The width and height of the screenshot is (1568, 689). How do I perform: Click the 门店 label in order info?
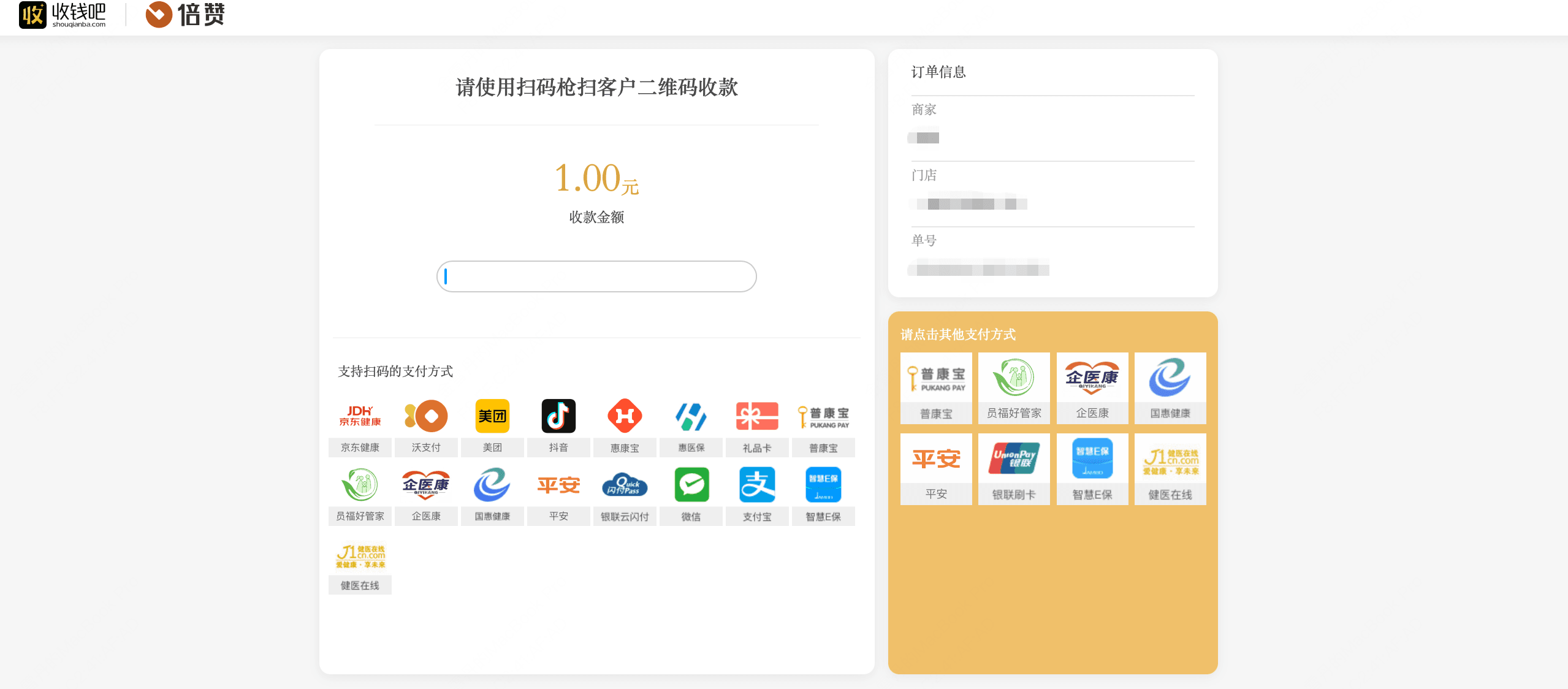[924, 175]
